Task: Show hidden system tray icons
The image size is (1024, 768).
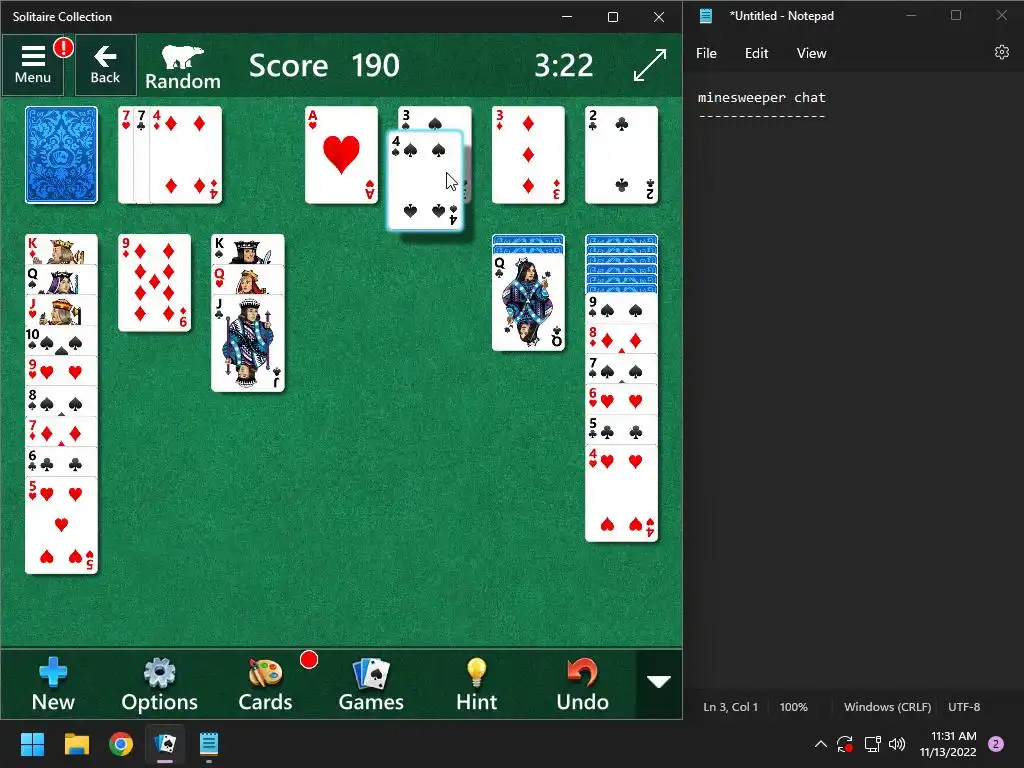Action: (821, 744)
